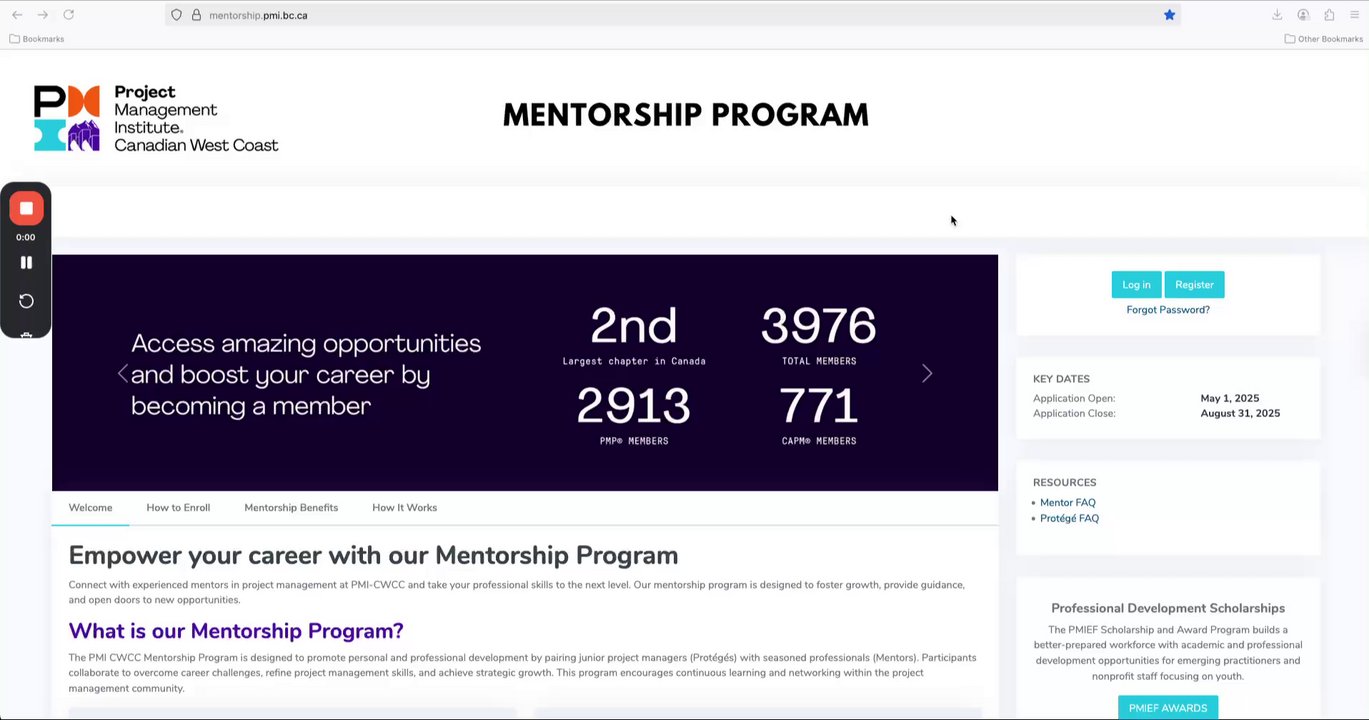
Task: Switch to the How to Enroll tab
Action: point(178,508)
